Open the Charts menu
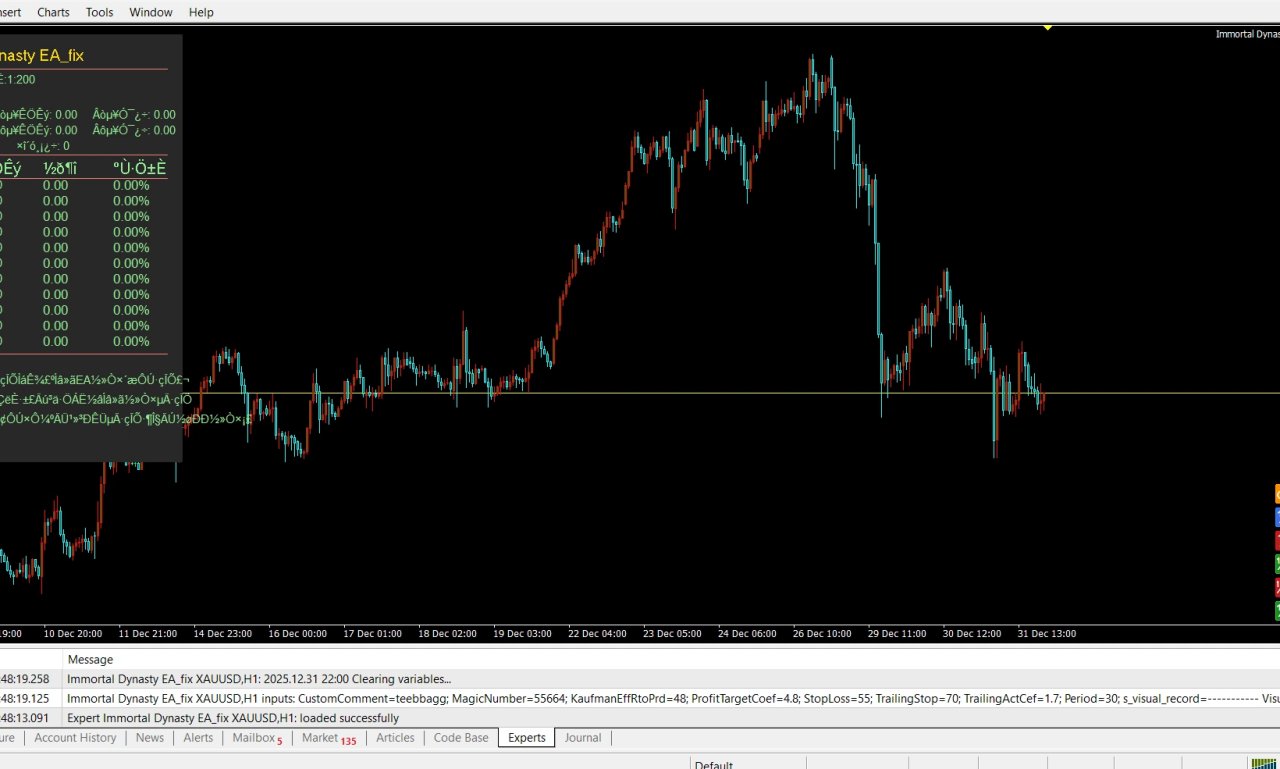 point(53,12)
